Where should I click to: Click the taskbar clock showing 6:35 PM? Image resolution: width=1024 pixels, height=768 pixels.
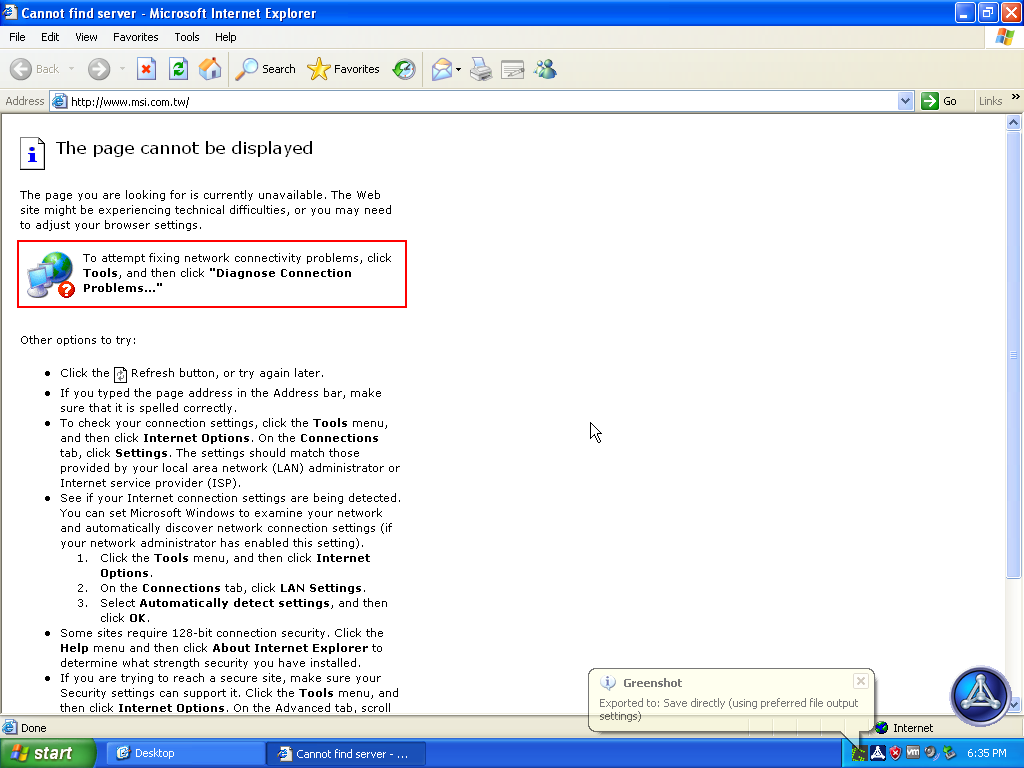(x=986, y=753)
